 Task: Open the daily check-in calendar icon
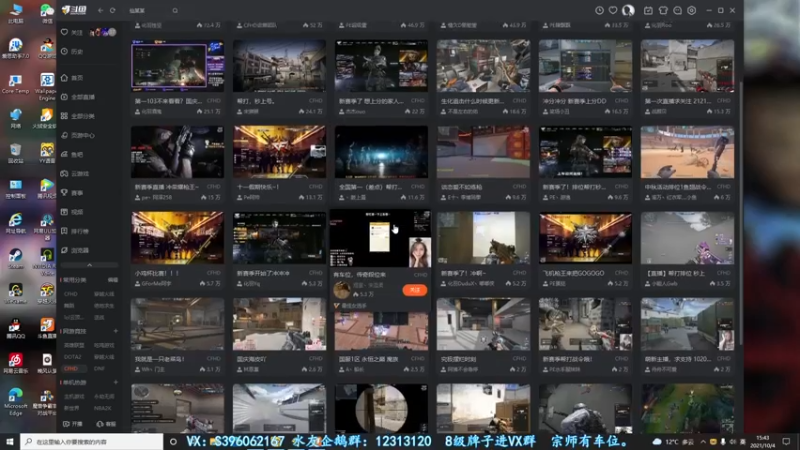(x=648, y=10)
